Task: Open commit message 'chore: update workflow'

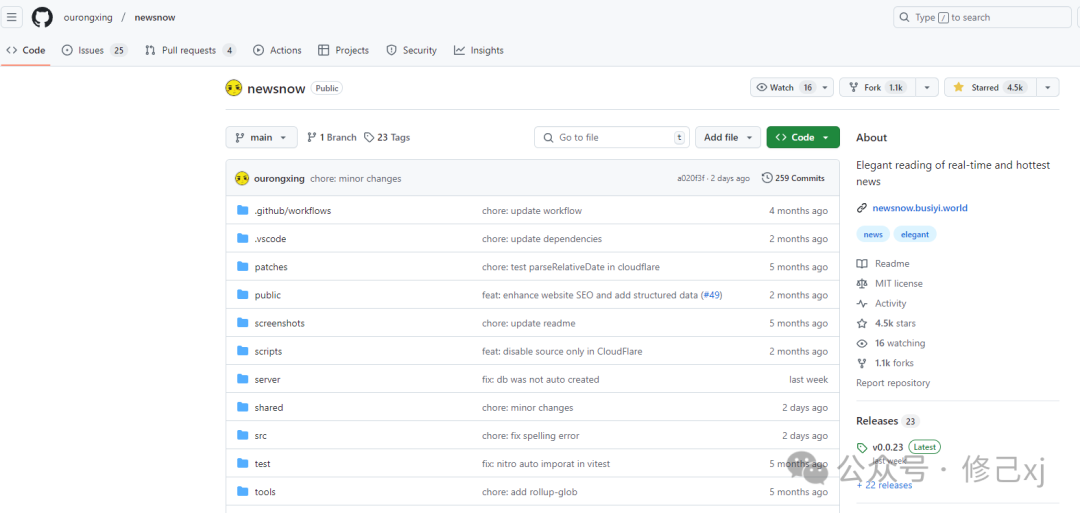Action: click(x=532, y=211)
